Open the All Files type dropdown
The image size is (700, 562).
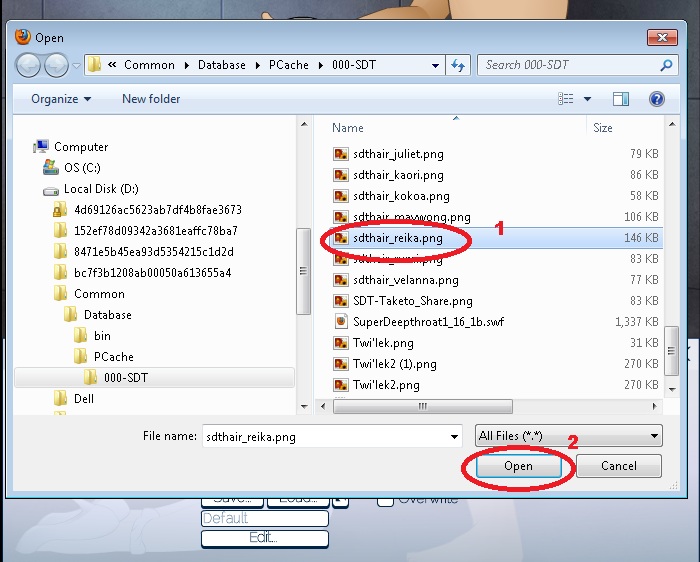coord(569,436)
